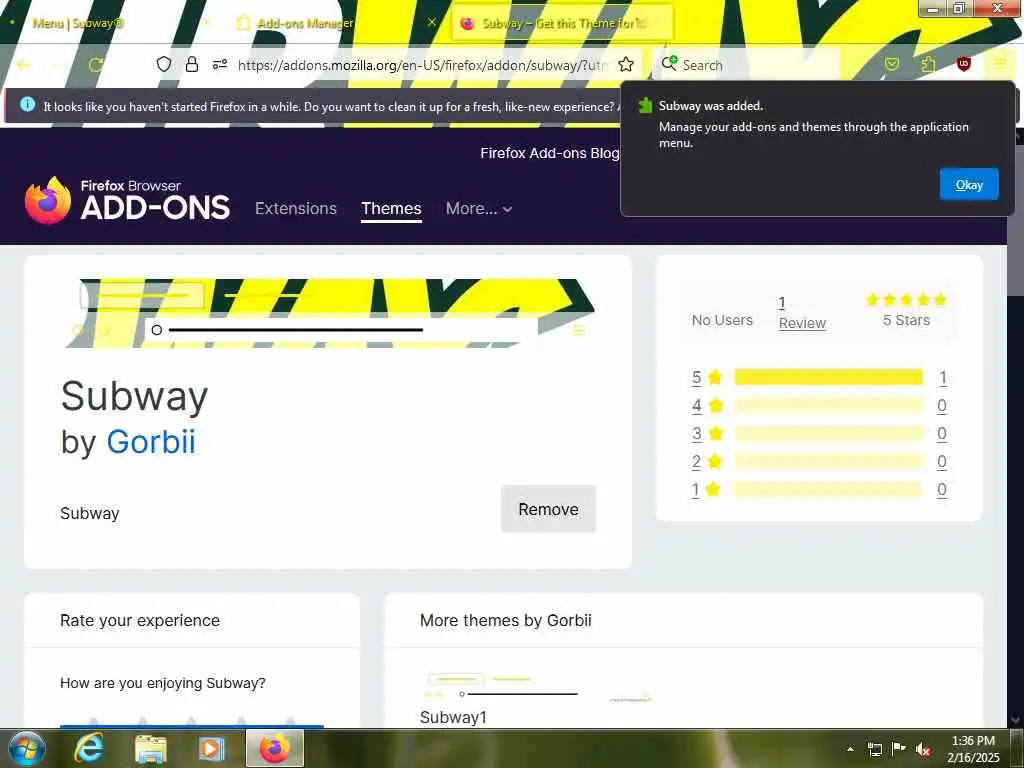The width and height of the screenshot is (1024, 768).
Task: Click the 3-star rating bar
Action: [x=829, y=433]
